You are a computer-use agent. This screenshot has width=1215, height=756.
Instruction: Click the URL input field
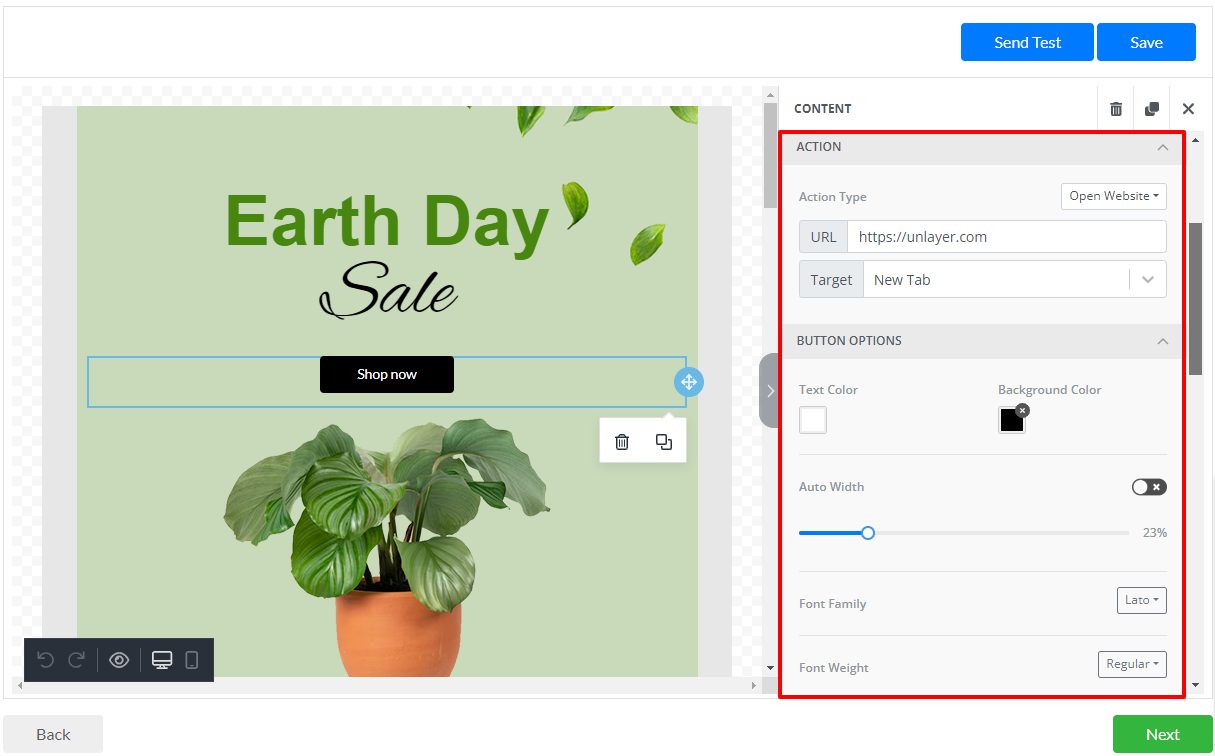tap(1005, 237)
